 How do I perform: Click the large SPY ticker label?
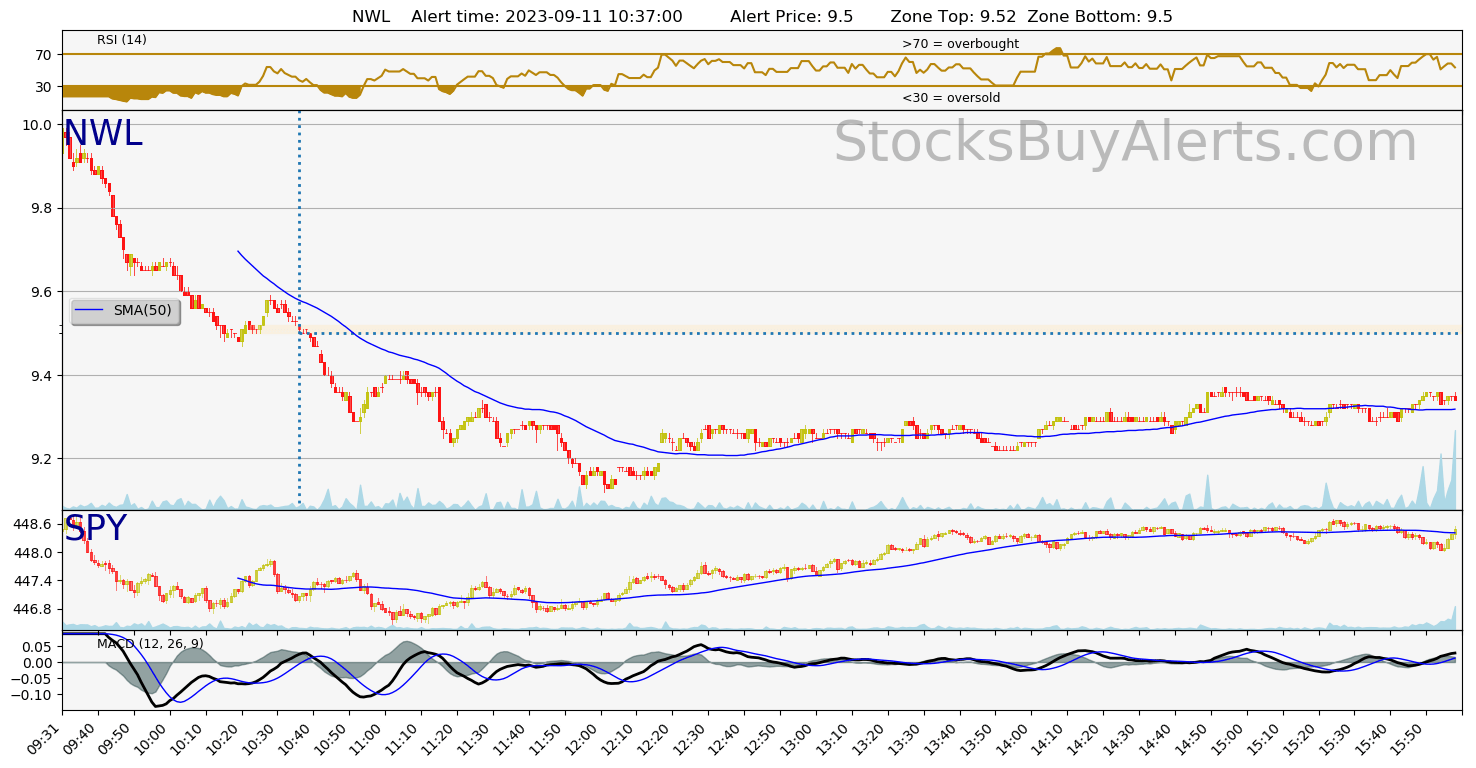[x=95, y=529]
